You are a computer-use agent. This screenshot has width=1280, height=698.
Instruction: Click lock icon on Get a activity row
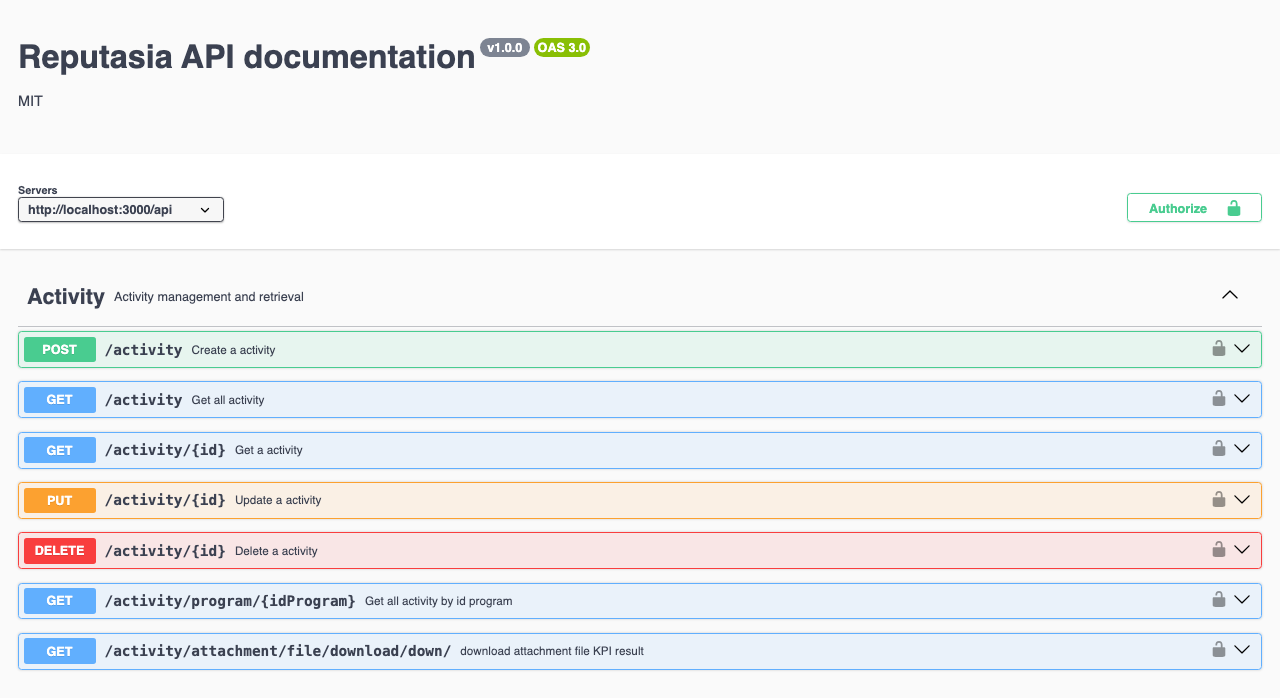pyautogui.click(x=1218, y=449)
